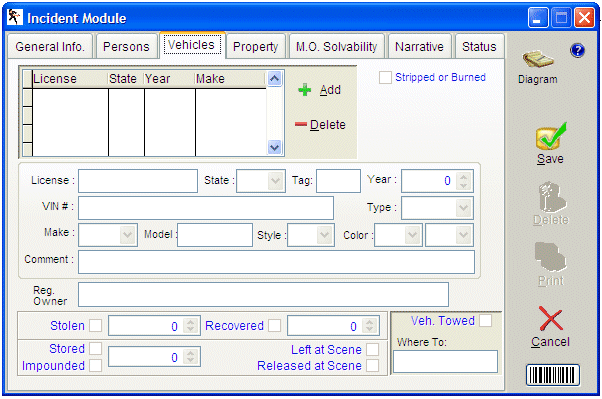Open the Diagram tool icon

pyautogui.click(x=538, y=60)
